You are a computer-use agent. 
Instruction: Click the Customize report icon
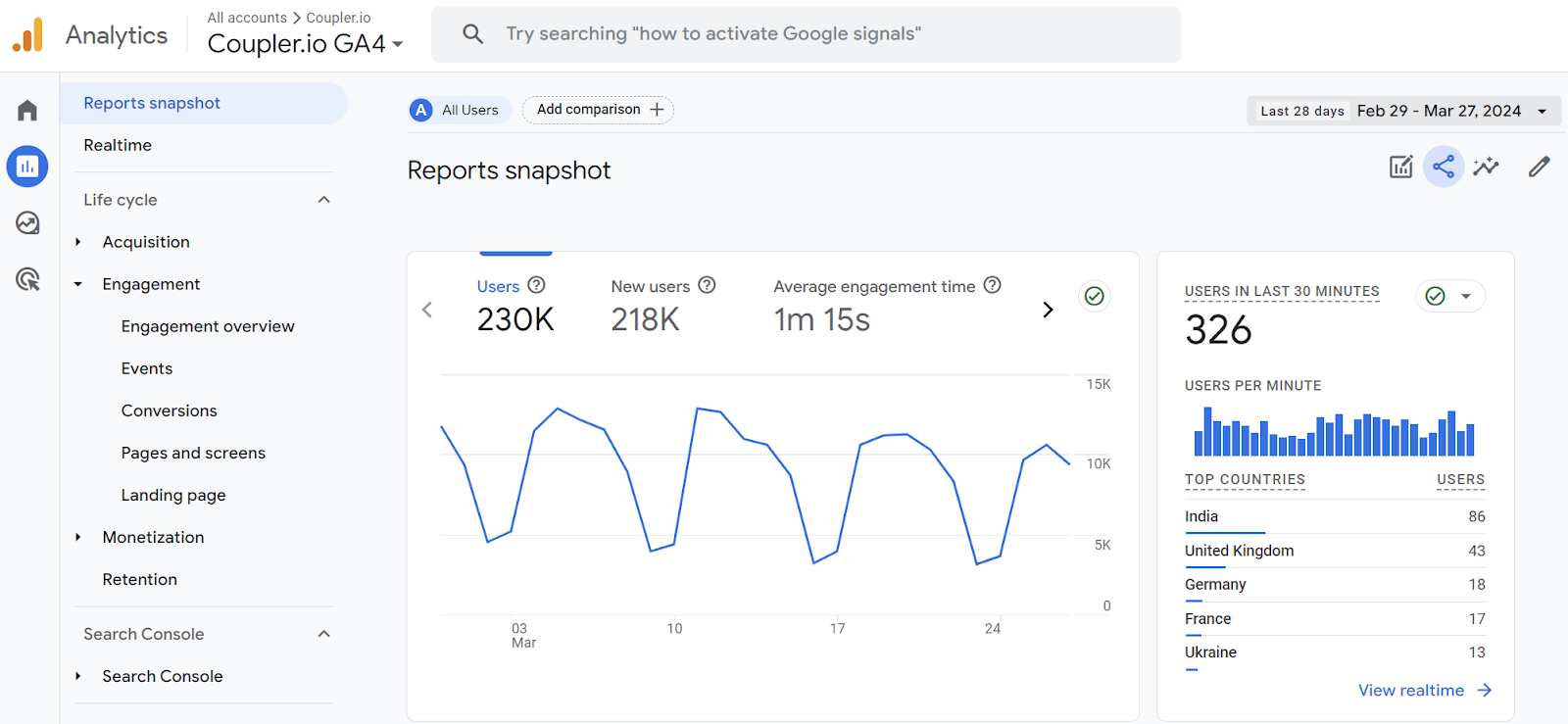1401,167
